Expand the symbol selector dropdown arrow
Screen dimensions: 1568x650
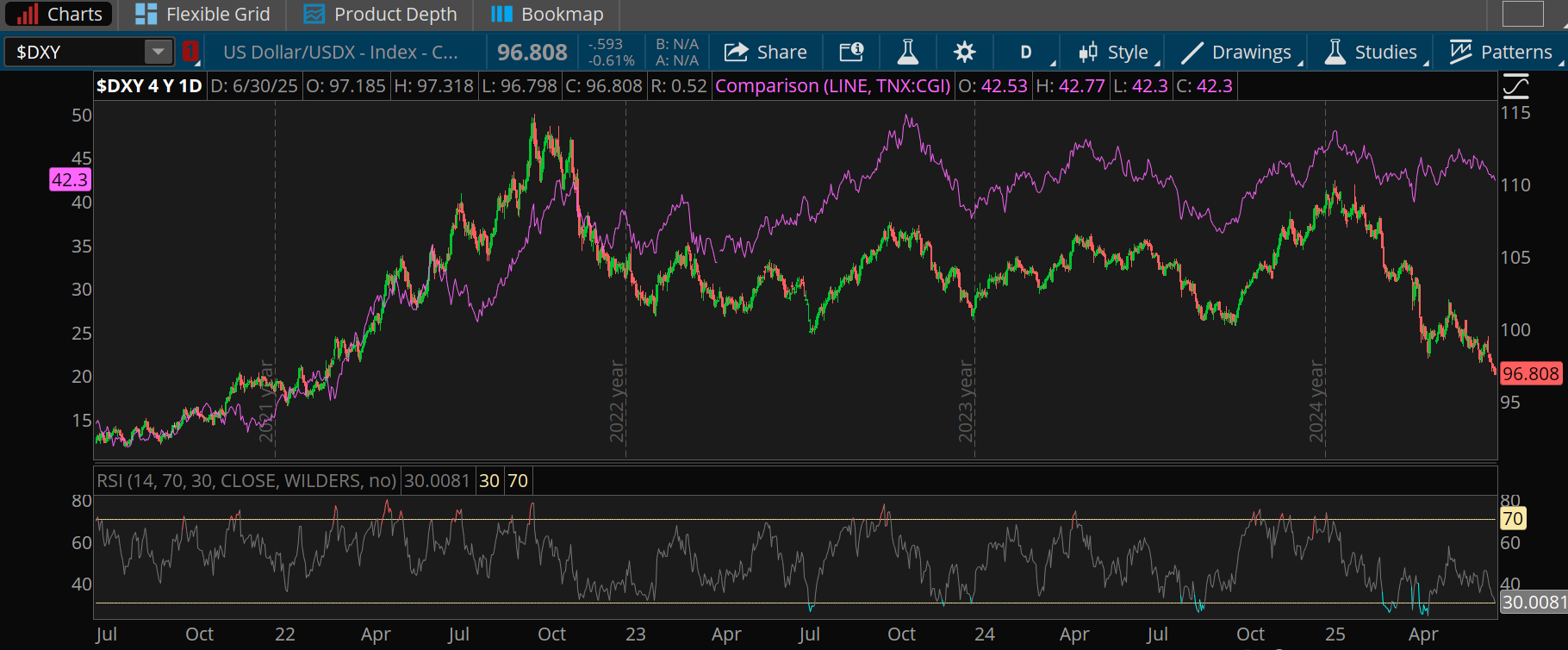point(158,52)
